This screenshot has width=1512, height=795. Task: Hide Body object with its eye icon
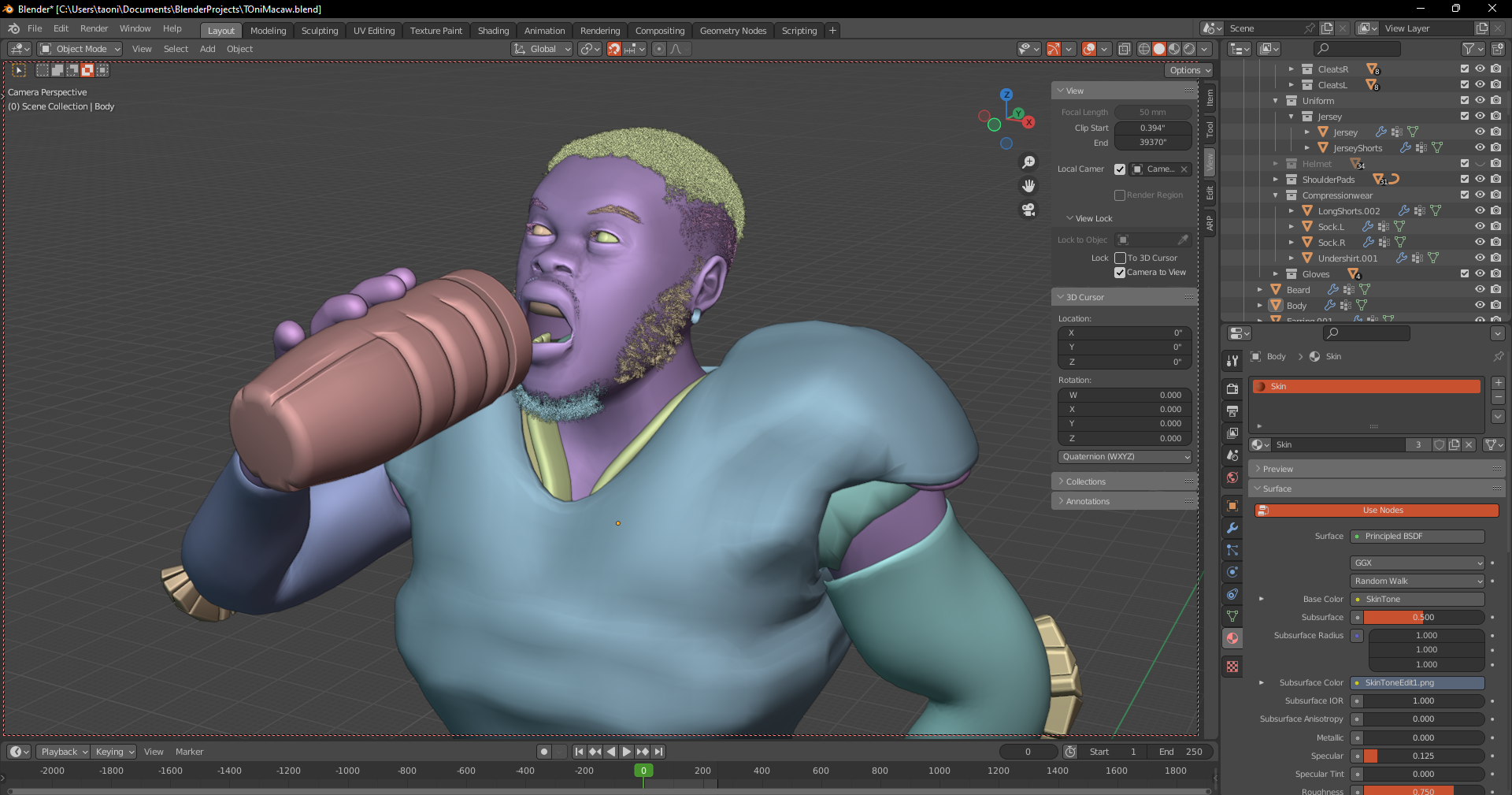1480,305
